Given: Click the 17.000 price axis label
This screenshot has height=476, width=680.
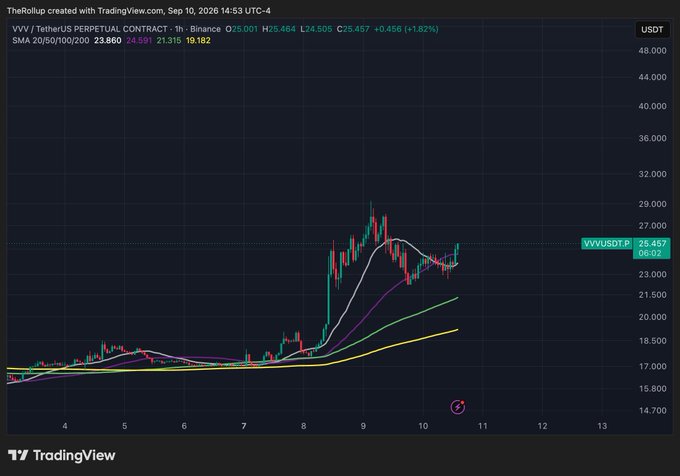Looking at the screenshot, I should click(652, 366).
